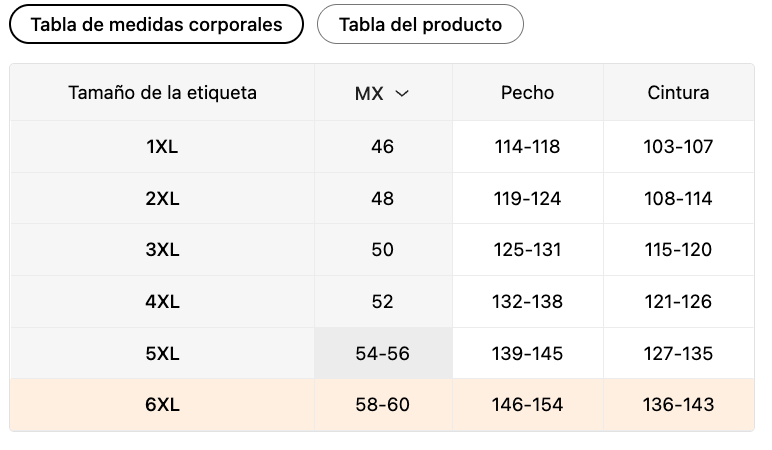The image size is (772, 450).
Task: Click the MX size 54-56 cell
Action: coord(382,354)
